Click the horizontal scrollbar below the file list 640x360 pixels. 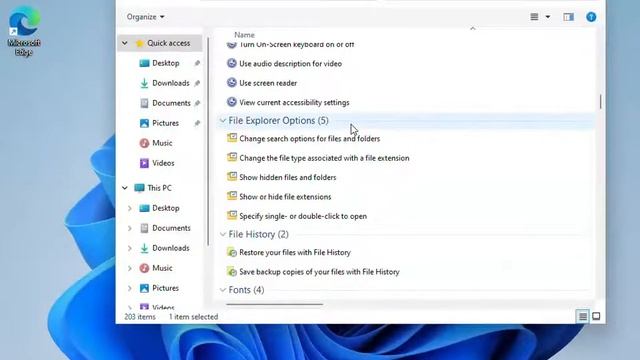click(274, 304)
